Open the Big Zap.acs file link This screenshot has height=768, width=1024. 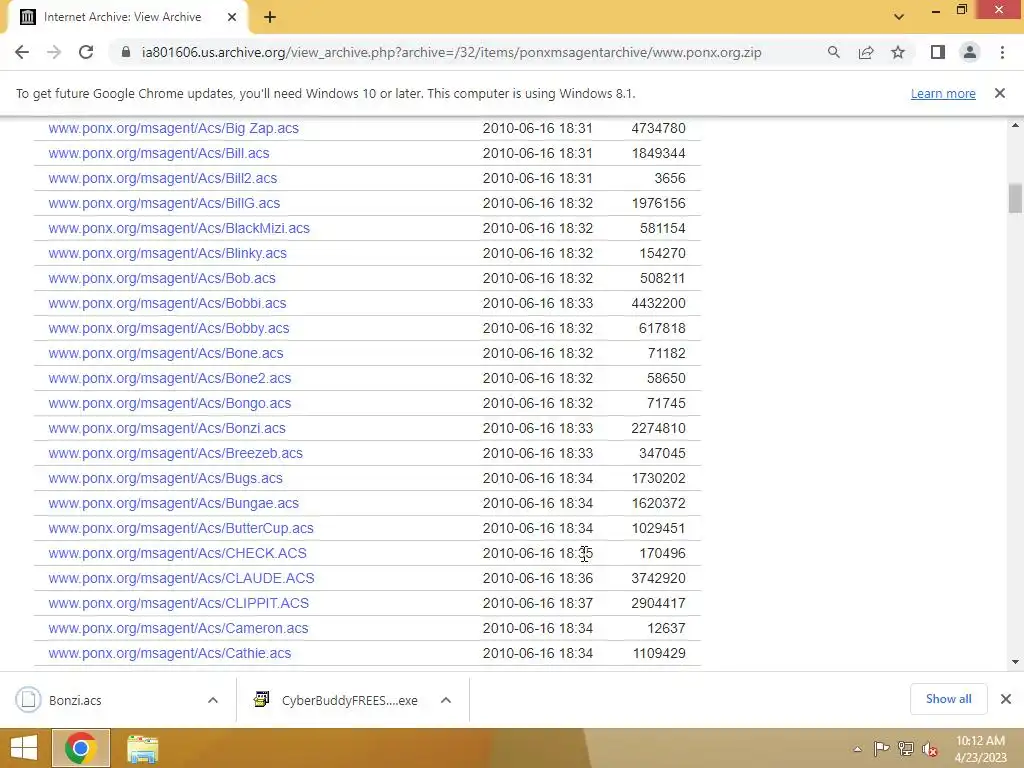click(x=173, y=128)
